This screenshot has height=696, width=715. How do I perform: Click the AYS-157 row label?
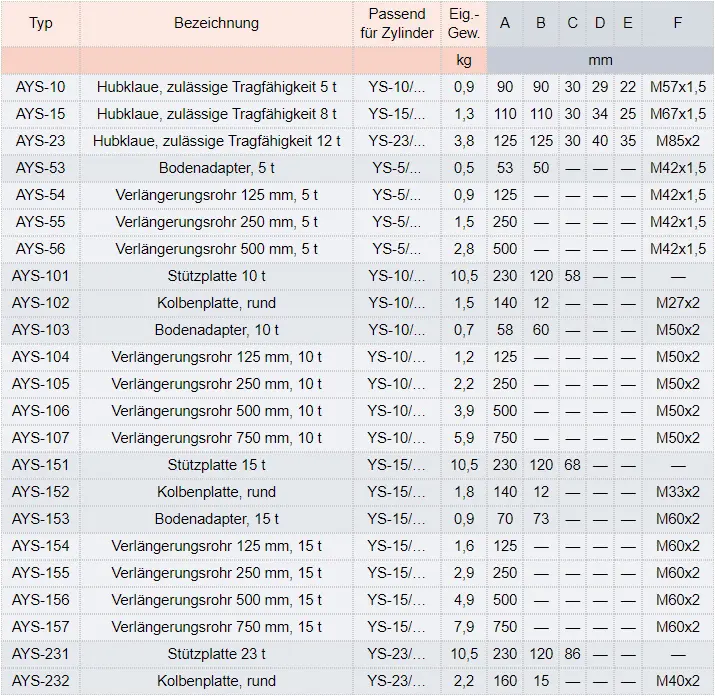pyautogui.click(x=41, y=627)
